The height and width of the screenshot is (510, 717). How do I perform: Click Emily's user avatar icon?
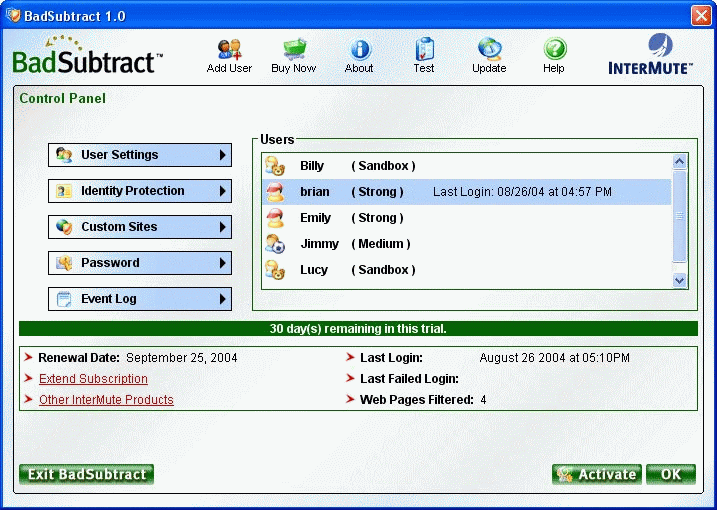click(x=275, y=218)
